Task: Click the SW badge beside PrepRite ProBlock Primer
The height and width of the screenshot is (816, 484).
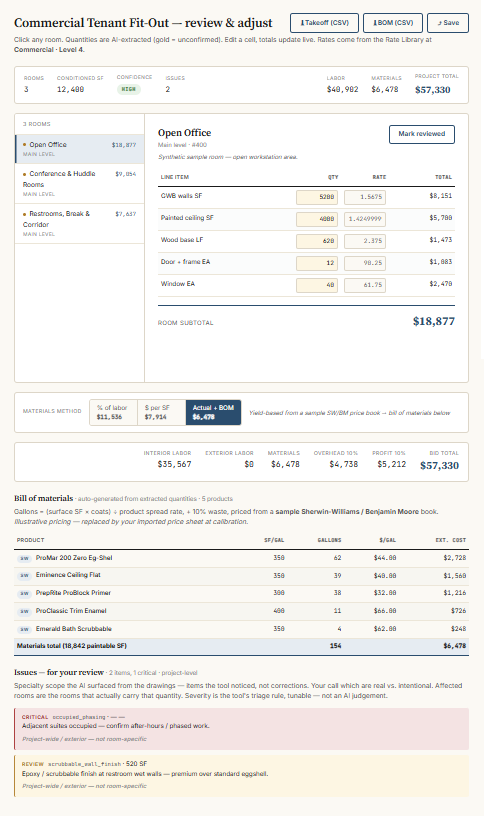Action: (x=24, y=593)
